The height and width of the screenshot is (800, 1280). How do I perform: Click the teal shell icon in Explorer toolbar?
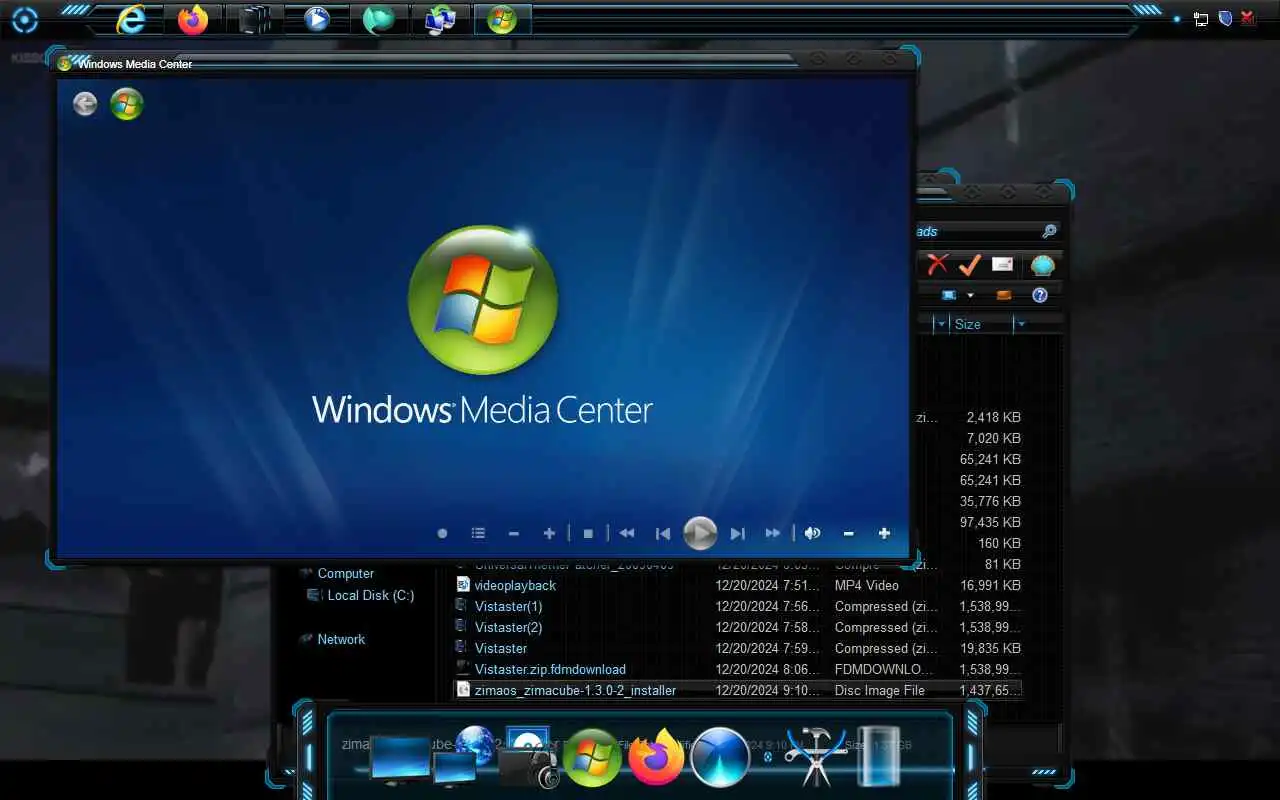1043,266
